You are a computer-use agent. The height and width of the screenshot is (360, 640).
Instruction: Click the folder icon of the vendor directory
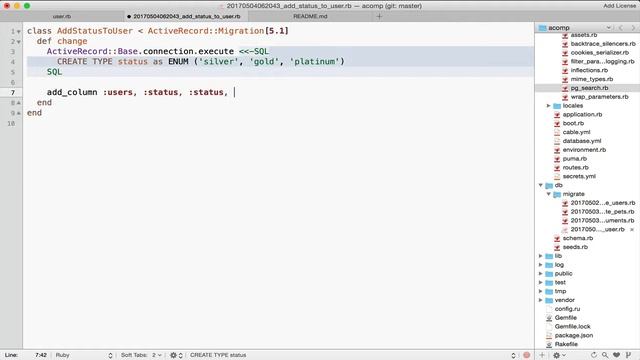(x=549, y=300)
